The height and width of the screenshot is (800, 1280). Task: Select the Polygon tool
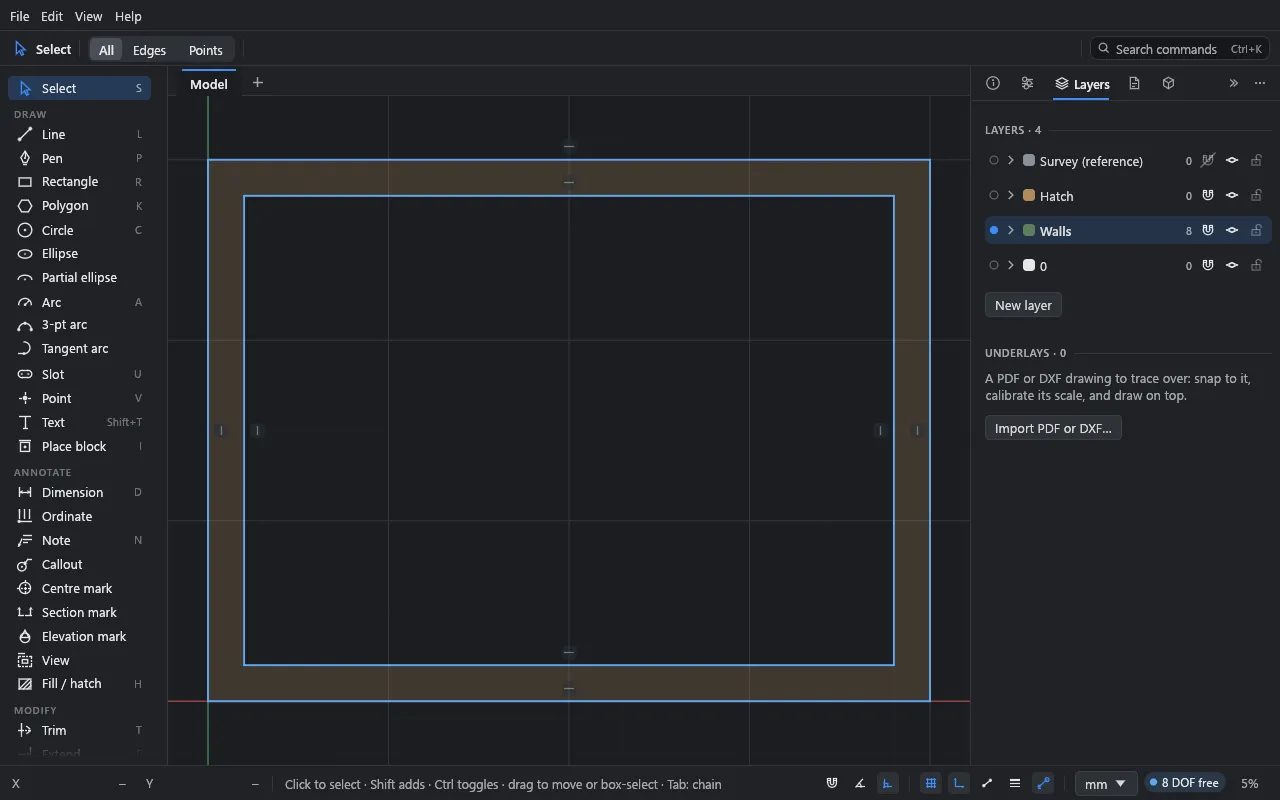click(x=80, y=206)
